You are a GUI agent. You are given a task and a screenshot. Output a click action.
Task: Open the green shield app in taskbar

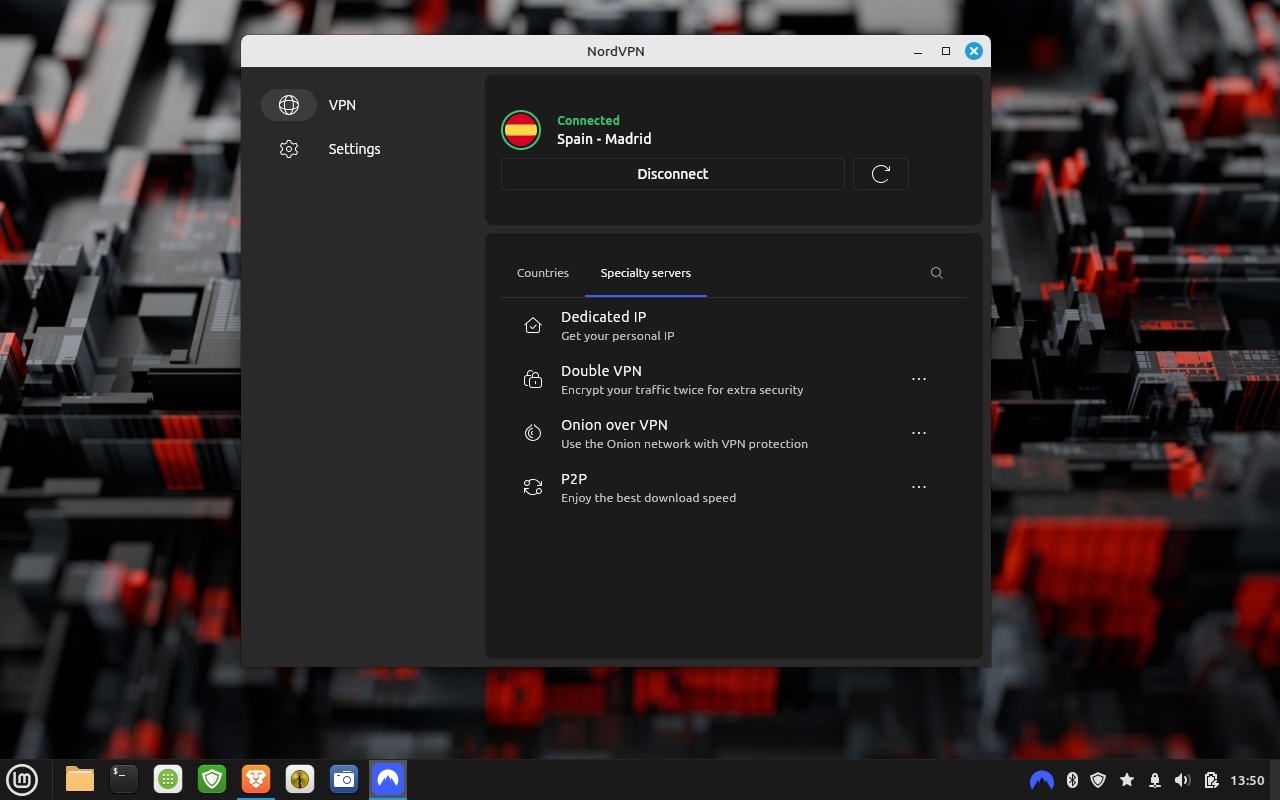tap(212, 779)
